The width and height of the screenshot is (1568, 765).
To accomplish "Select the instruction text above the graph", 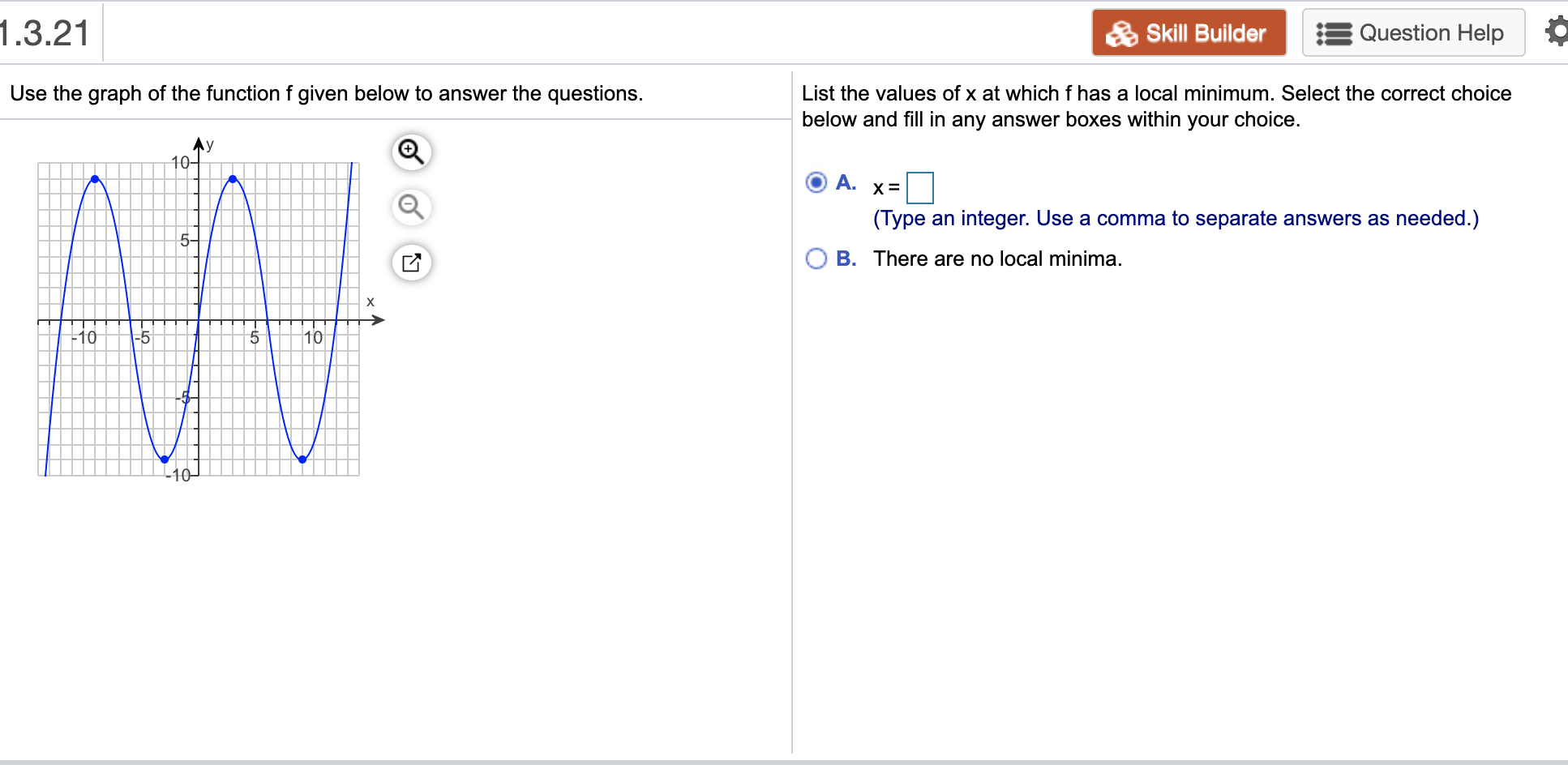I will coord(326,93).
